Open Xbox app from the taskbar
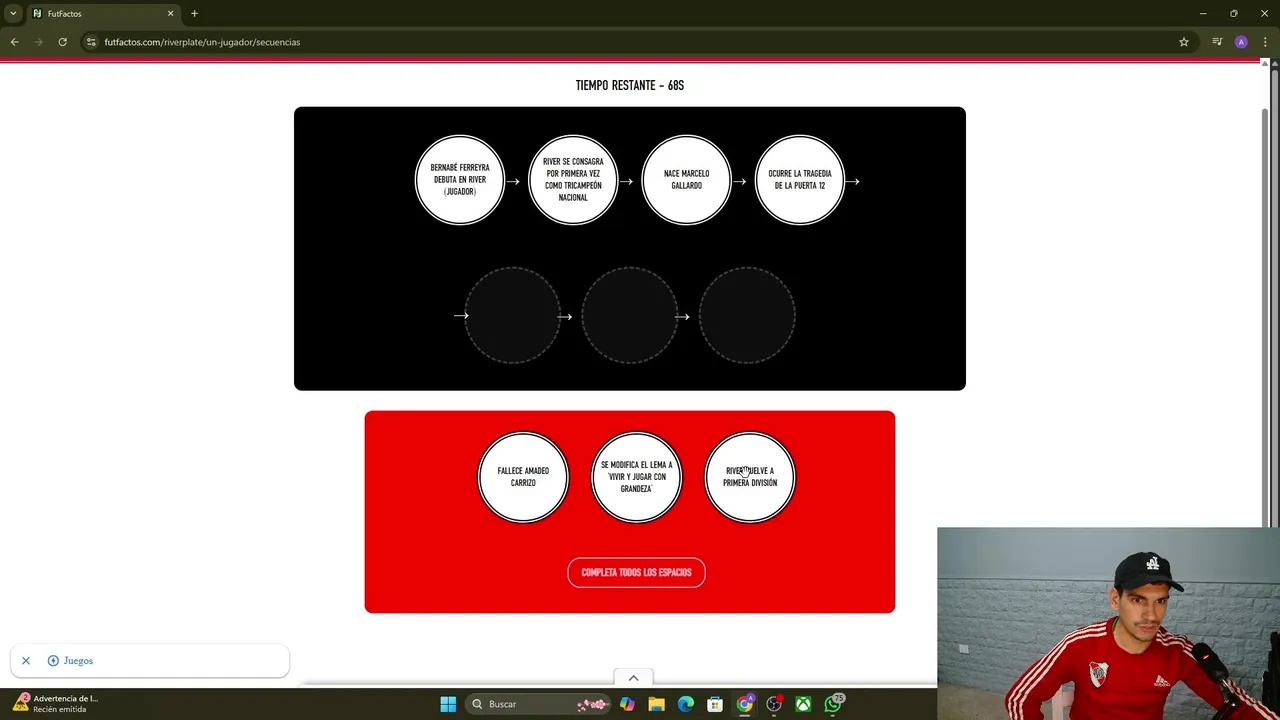This screenshot has width=1280, height=720. pyautogui.click(x=803, y=704)
